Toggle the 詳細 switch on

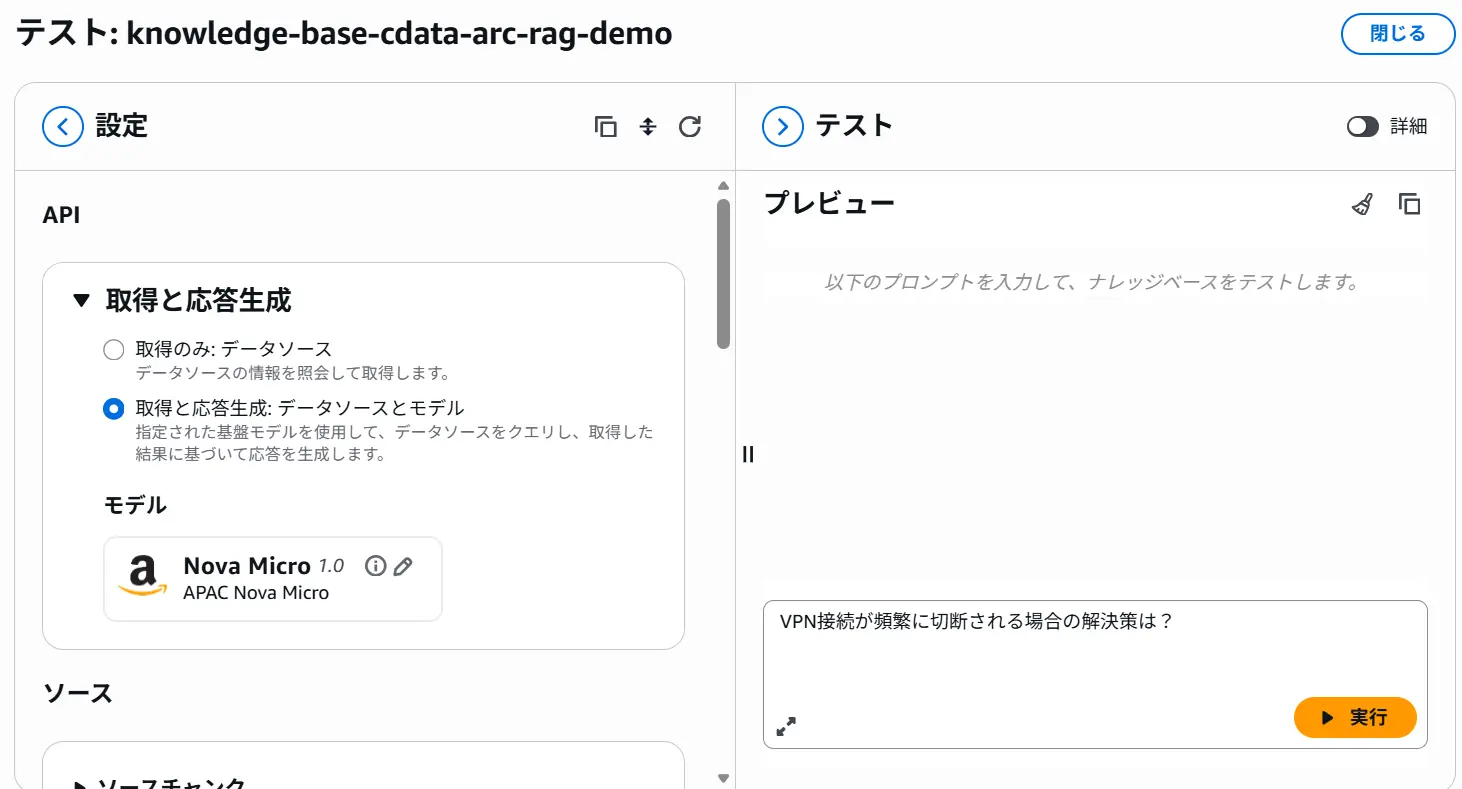click(x=1363, y=126)
